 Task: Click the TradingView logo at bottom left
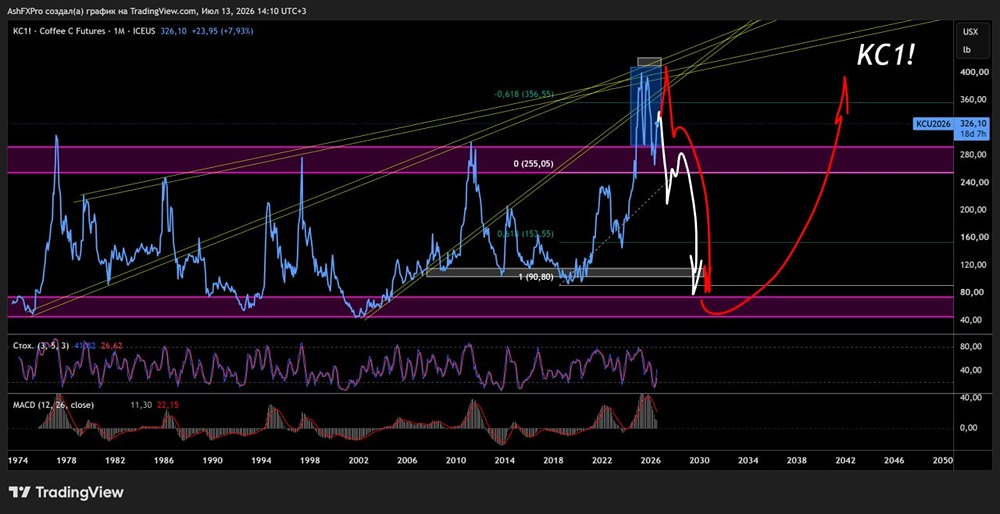click(66, 492)
